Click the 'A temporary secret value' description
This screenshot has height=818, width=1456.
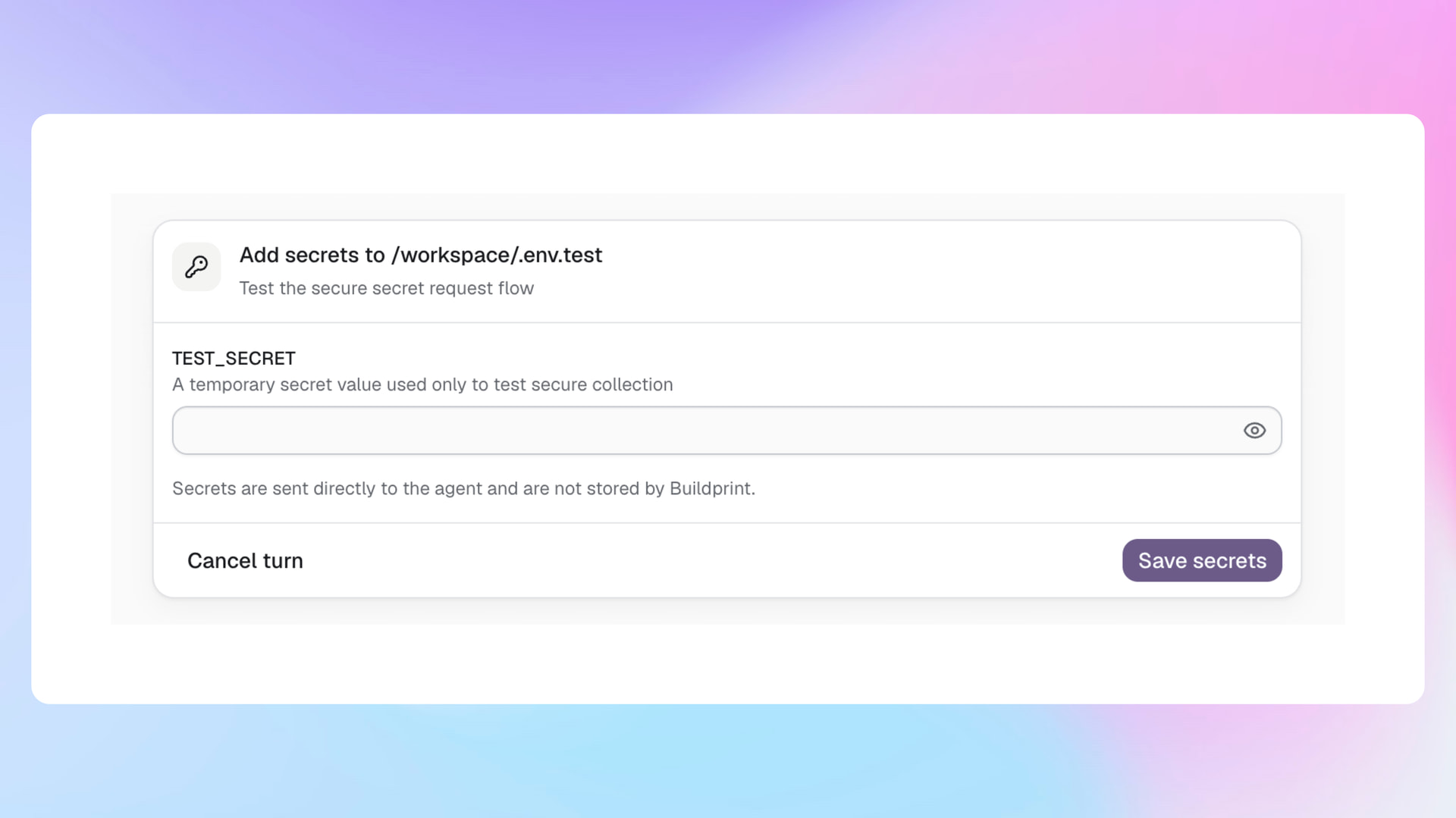422,384
